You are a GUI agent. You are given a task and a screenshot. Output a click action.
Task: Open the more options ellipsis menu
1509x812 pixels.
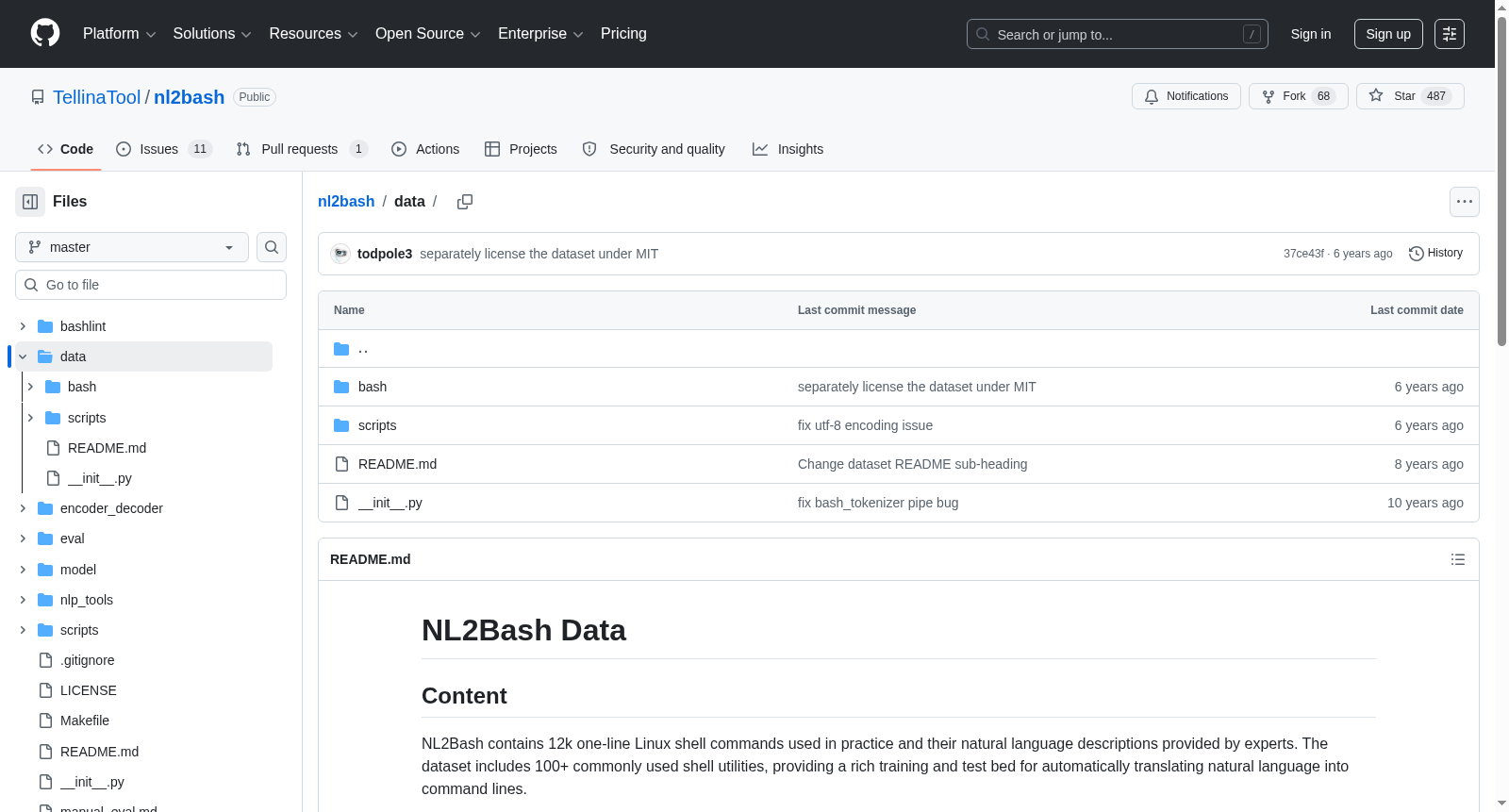[1465, 202]
